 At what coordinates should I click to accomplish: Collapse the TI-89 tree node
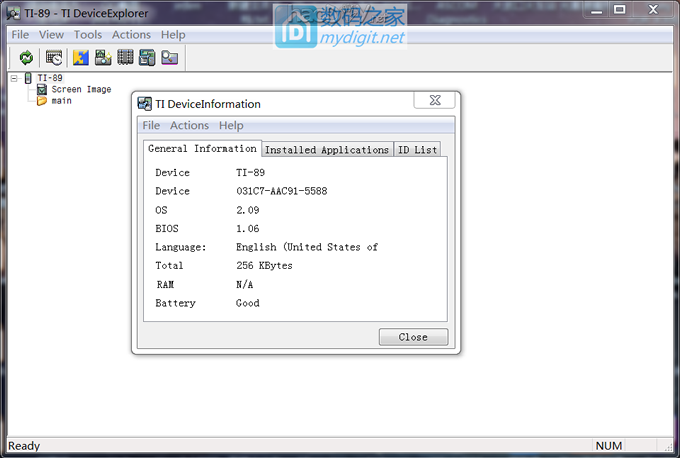click(x=14, y=78)
